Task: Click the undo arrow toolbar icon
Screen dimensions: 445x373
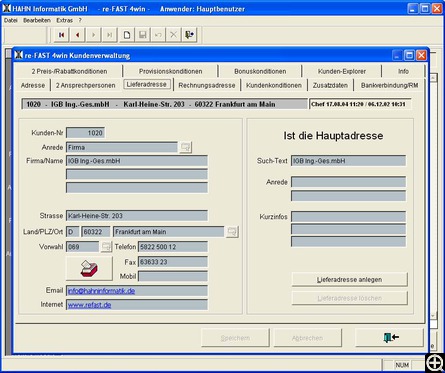Action: coord(158,35)
